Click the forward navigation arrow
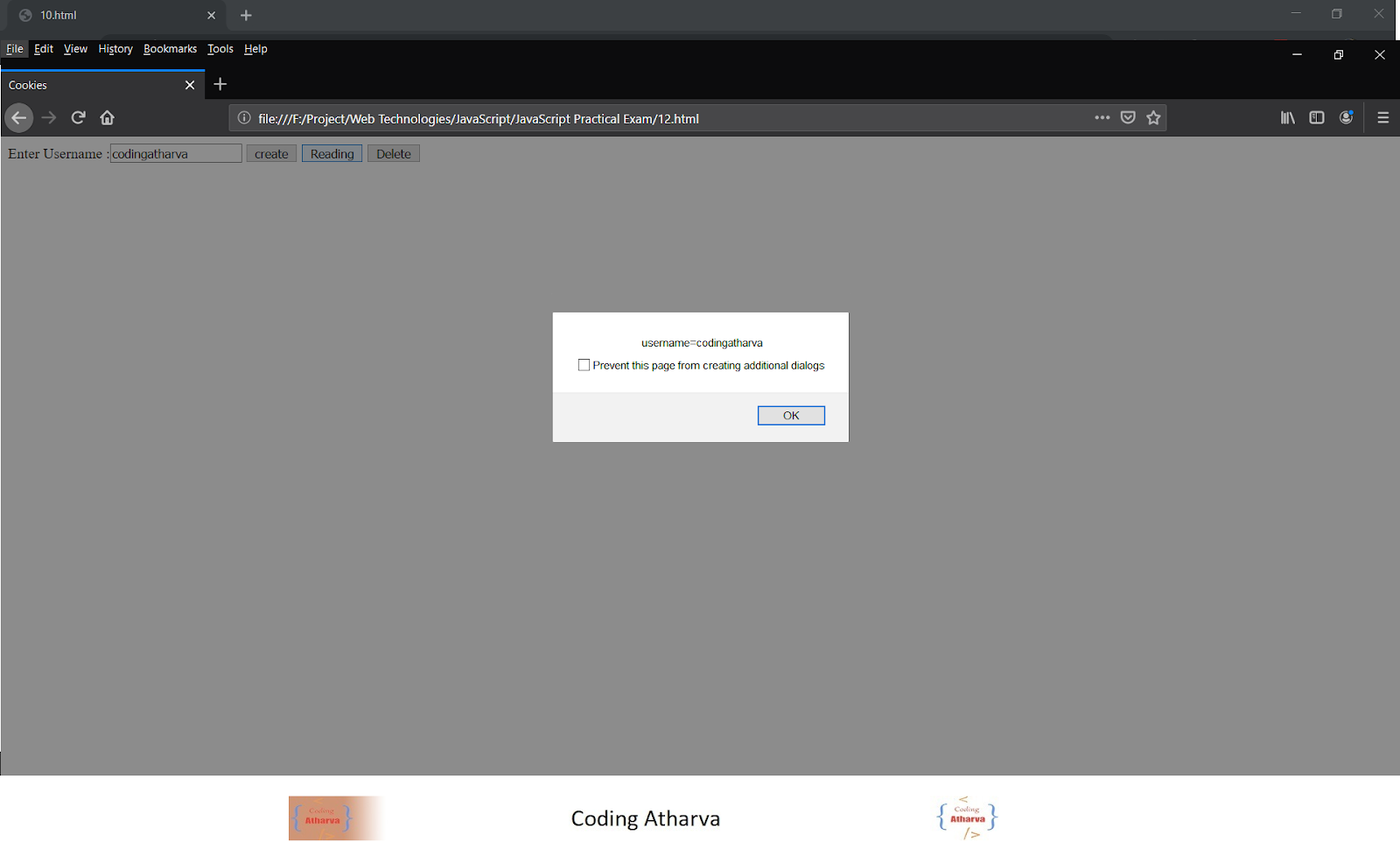Image resolution: width=1400 pixels, height=842 pixels. (x=49, y=117)
